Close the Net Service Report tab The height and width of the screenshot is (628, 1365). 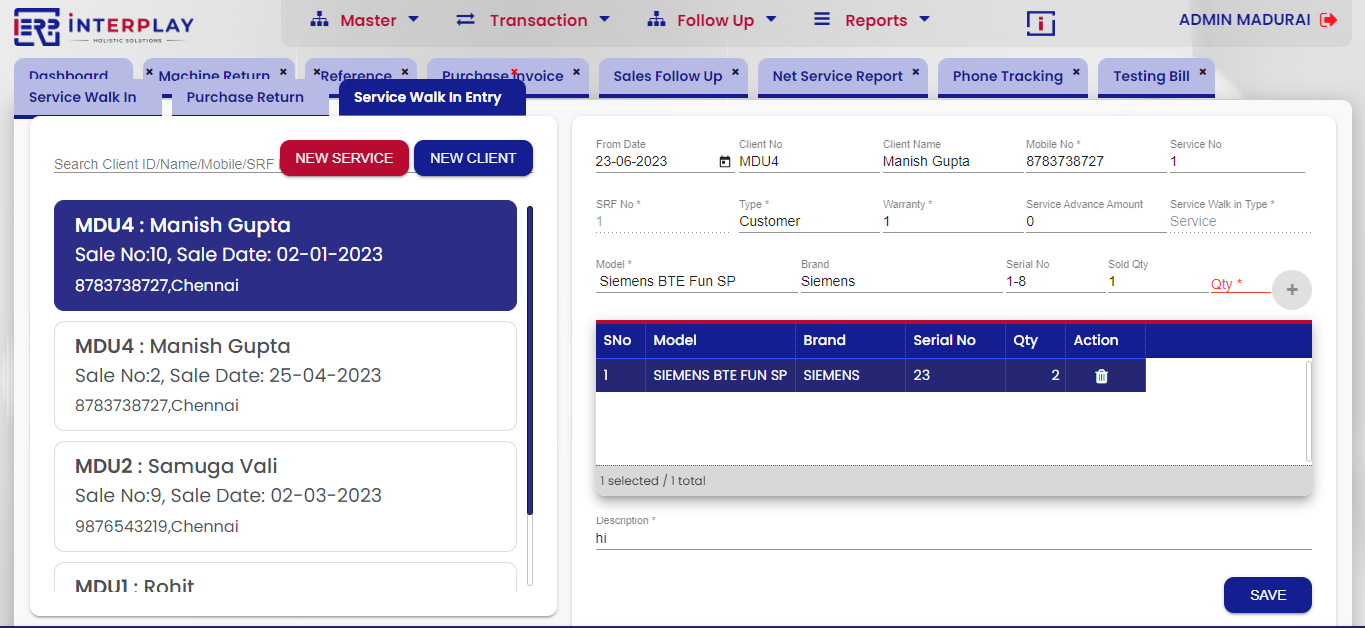[915, 72]
